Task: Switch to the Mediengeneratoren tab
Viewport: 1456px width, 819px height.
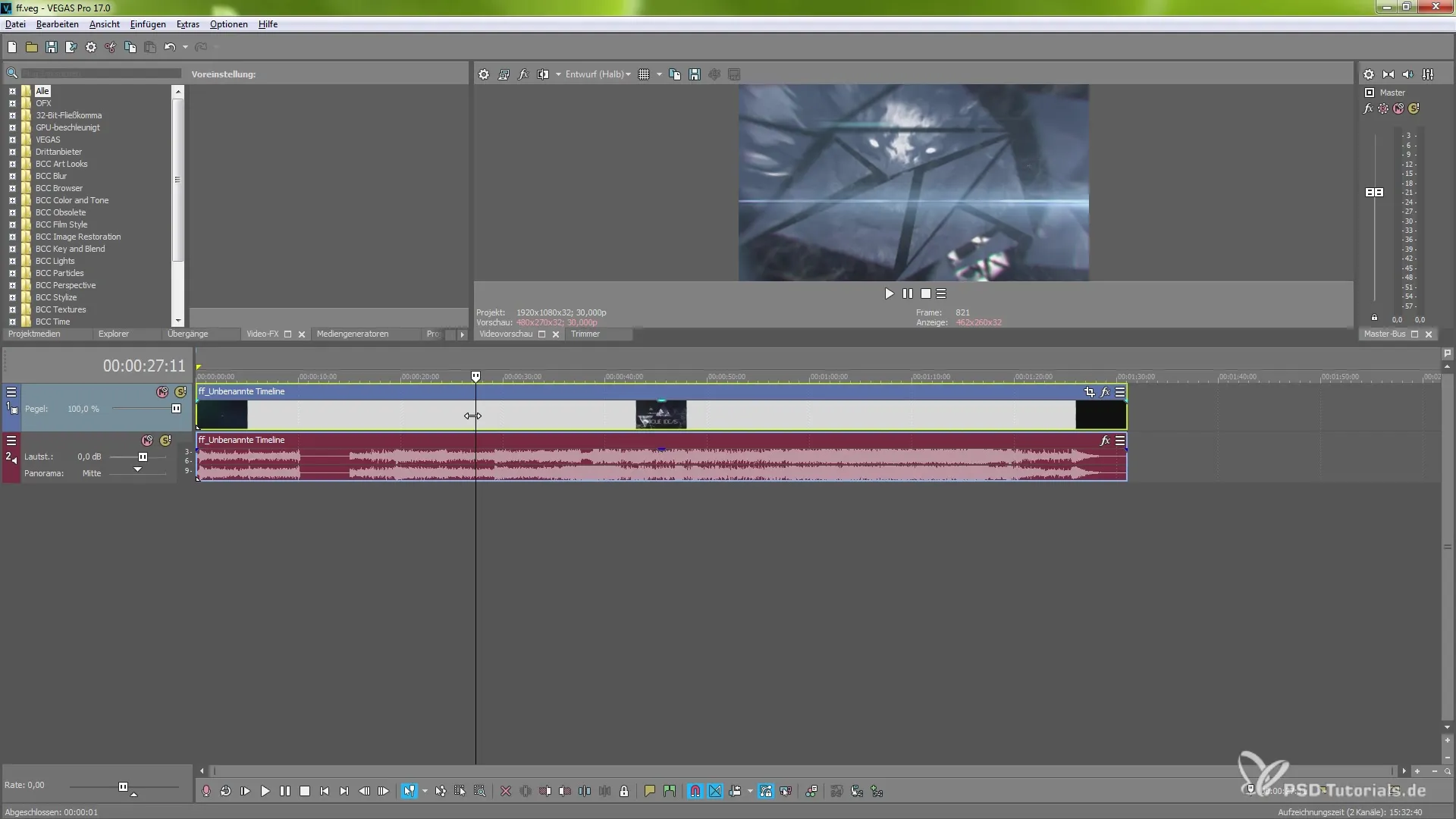Action: pos(352,334)
